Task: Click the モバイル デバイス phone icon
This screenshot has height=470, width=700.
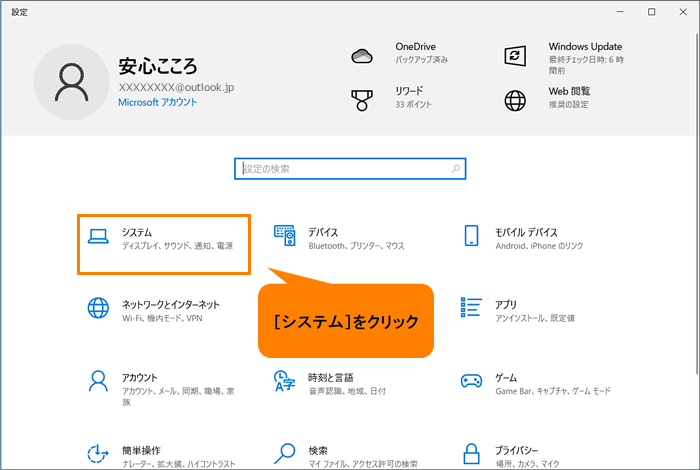Action: pos(471,236)
